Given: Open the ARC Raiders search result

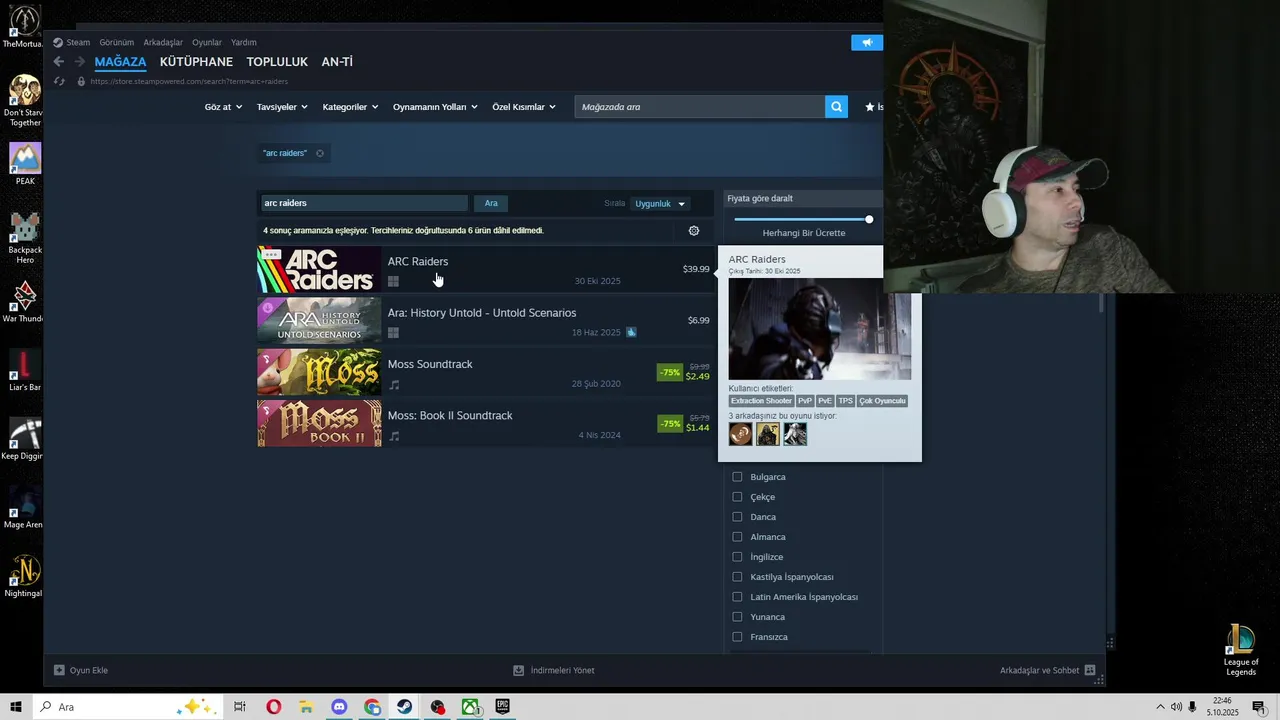Looking at the screenshot, I should click(x=486, y=270).
